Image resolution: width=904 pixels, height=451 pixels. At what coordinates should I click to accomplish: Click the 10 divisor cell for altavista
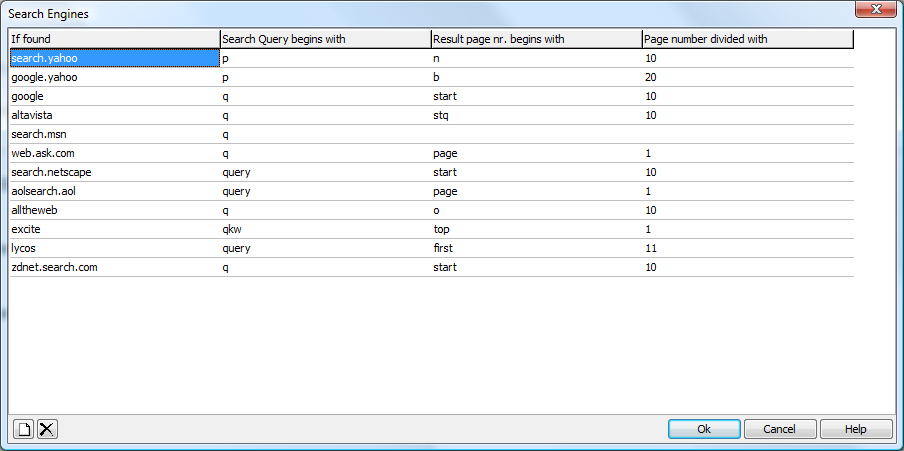[748, 115]
